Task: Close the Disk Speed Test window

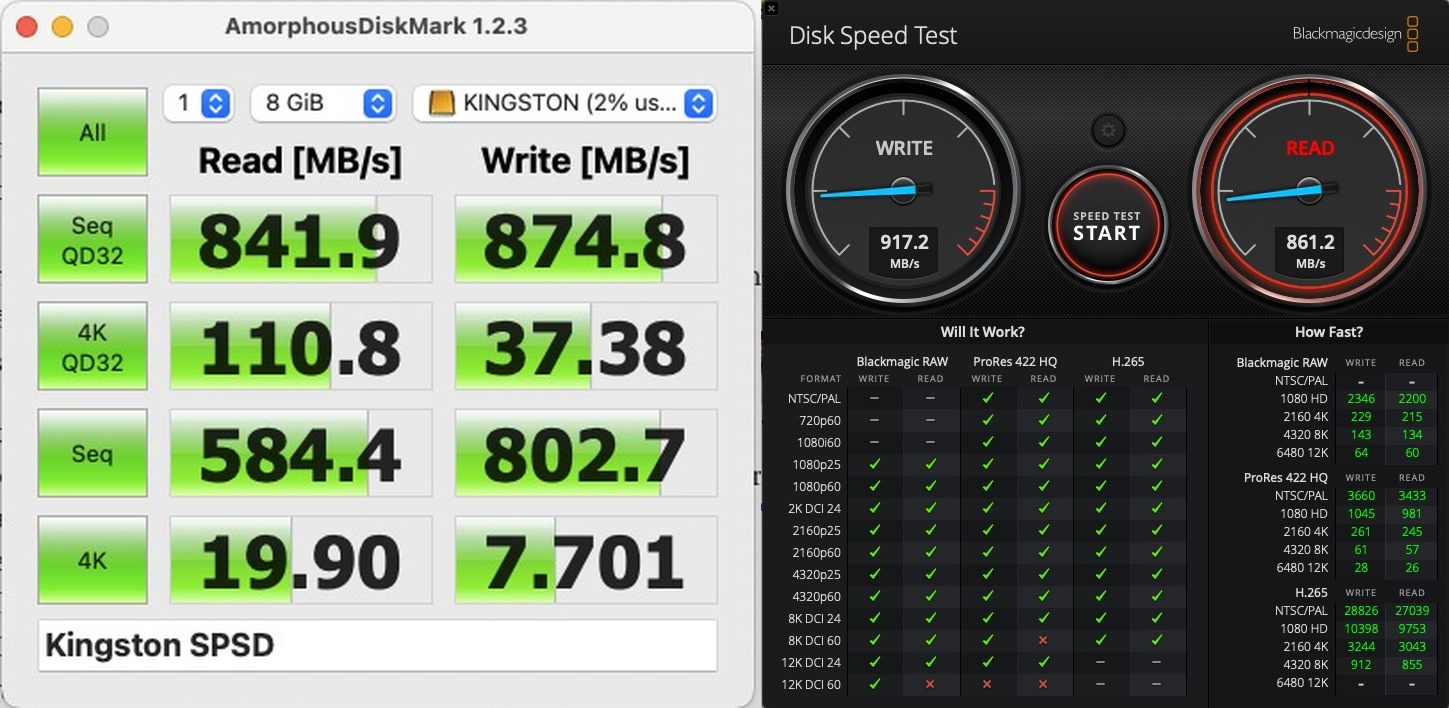Action: coord(769,9)
